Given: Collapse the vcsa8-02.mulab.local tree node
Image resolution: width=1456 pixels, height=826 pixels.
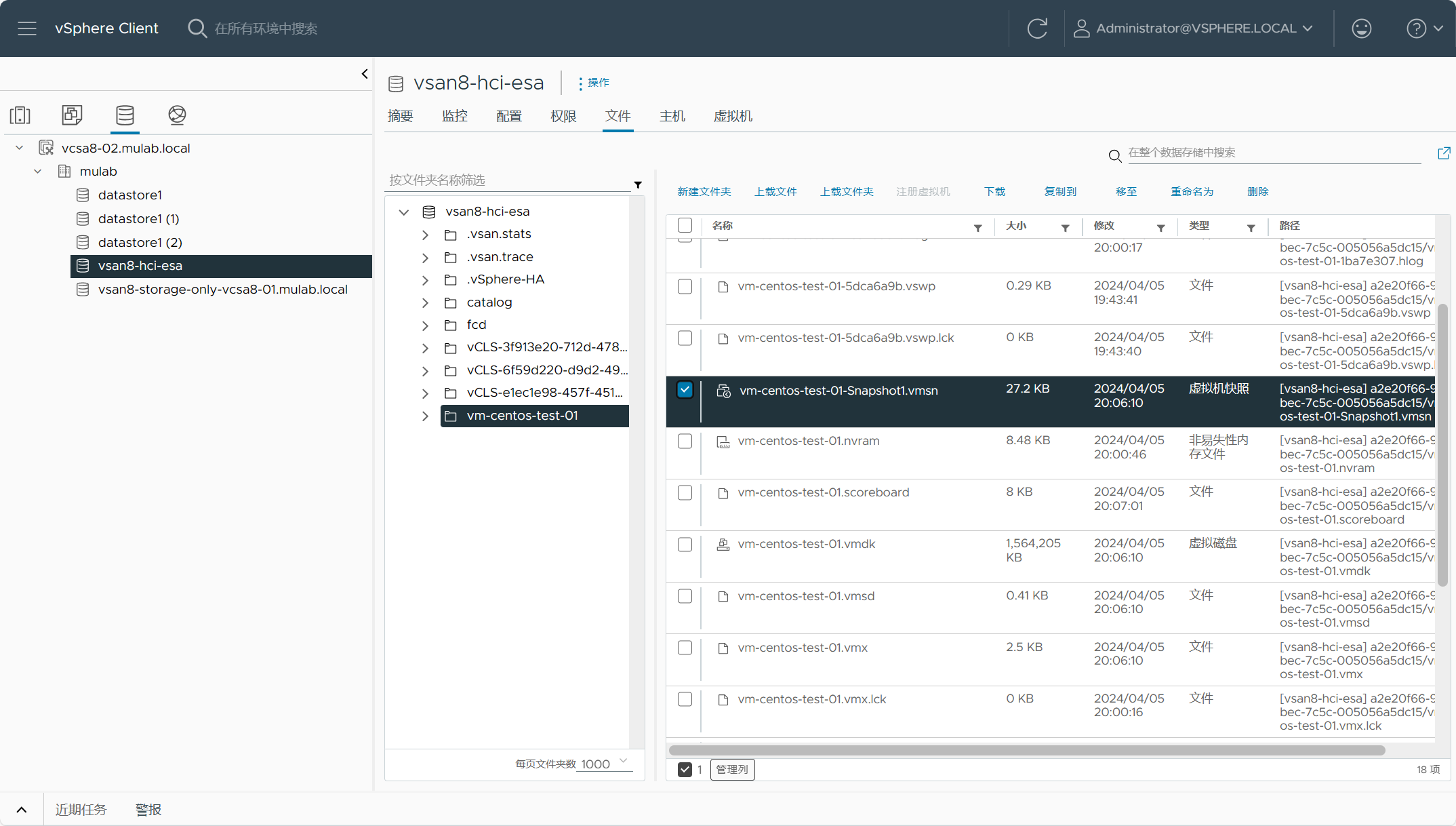Looking at the screenshot, I should [20, 148].
